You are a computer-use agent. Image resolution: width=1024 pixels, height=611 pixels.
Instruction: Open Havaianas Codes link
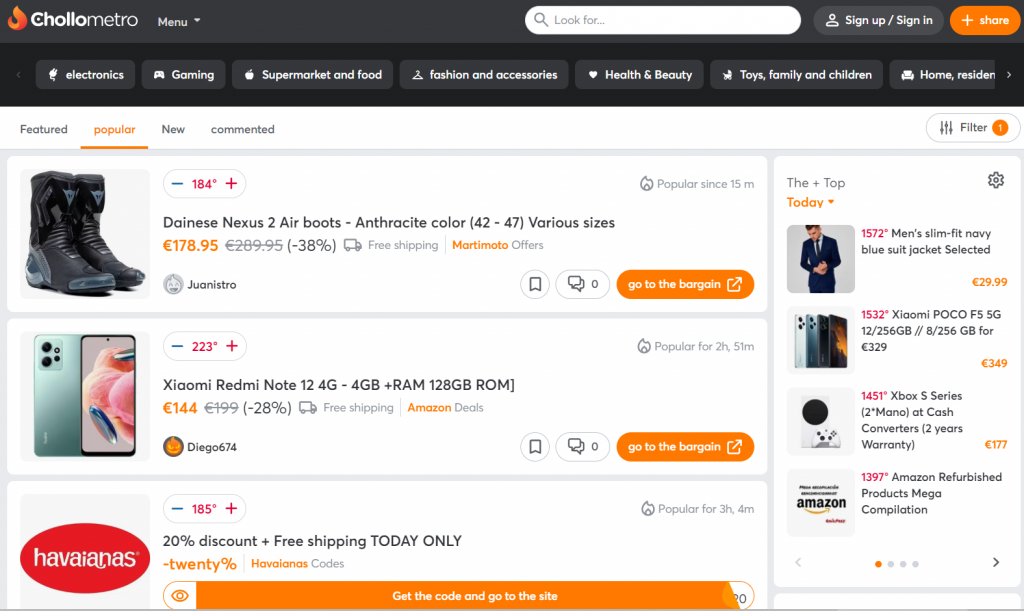click(x=297, y=564)
